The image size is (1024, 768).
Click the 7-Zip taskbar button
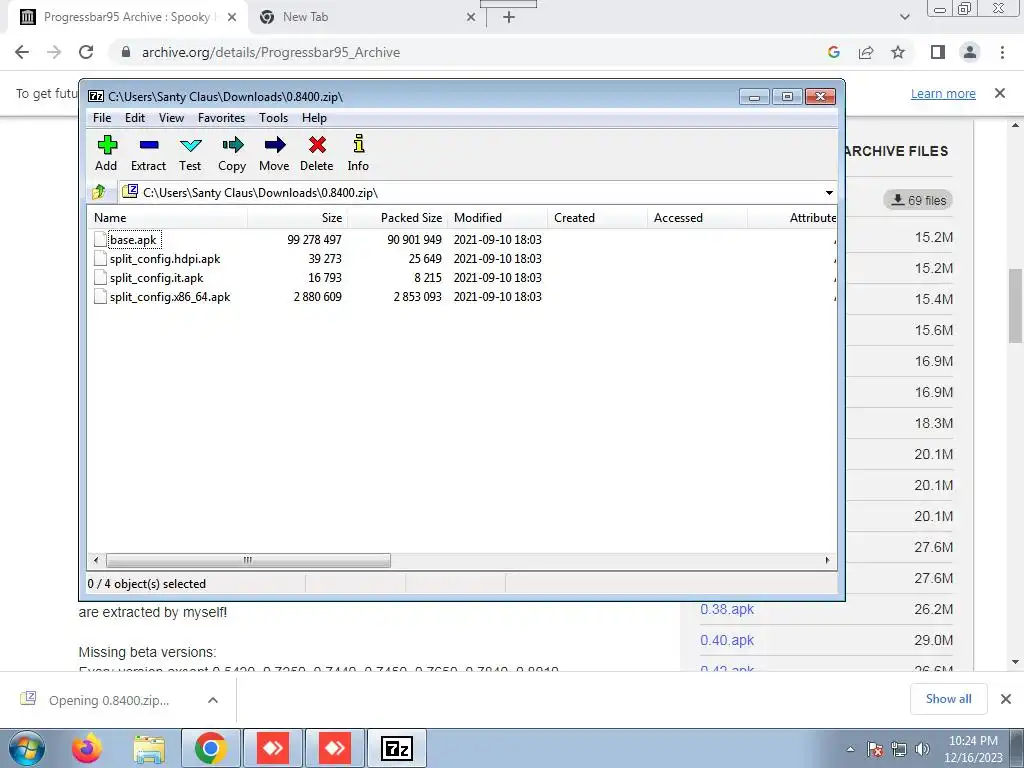coord(397,748)
